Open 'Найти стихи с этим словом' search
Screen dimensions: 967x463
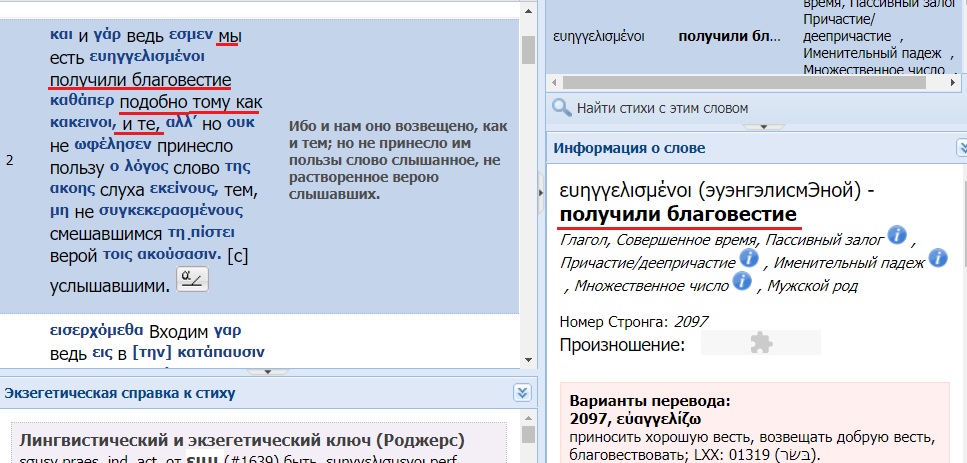[x=662, y=108]
